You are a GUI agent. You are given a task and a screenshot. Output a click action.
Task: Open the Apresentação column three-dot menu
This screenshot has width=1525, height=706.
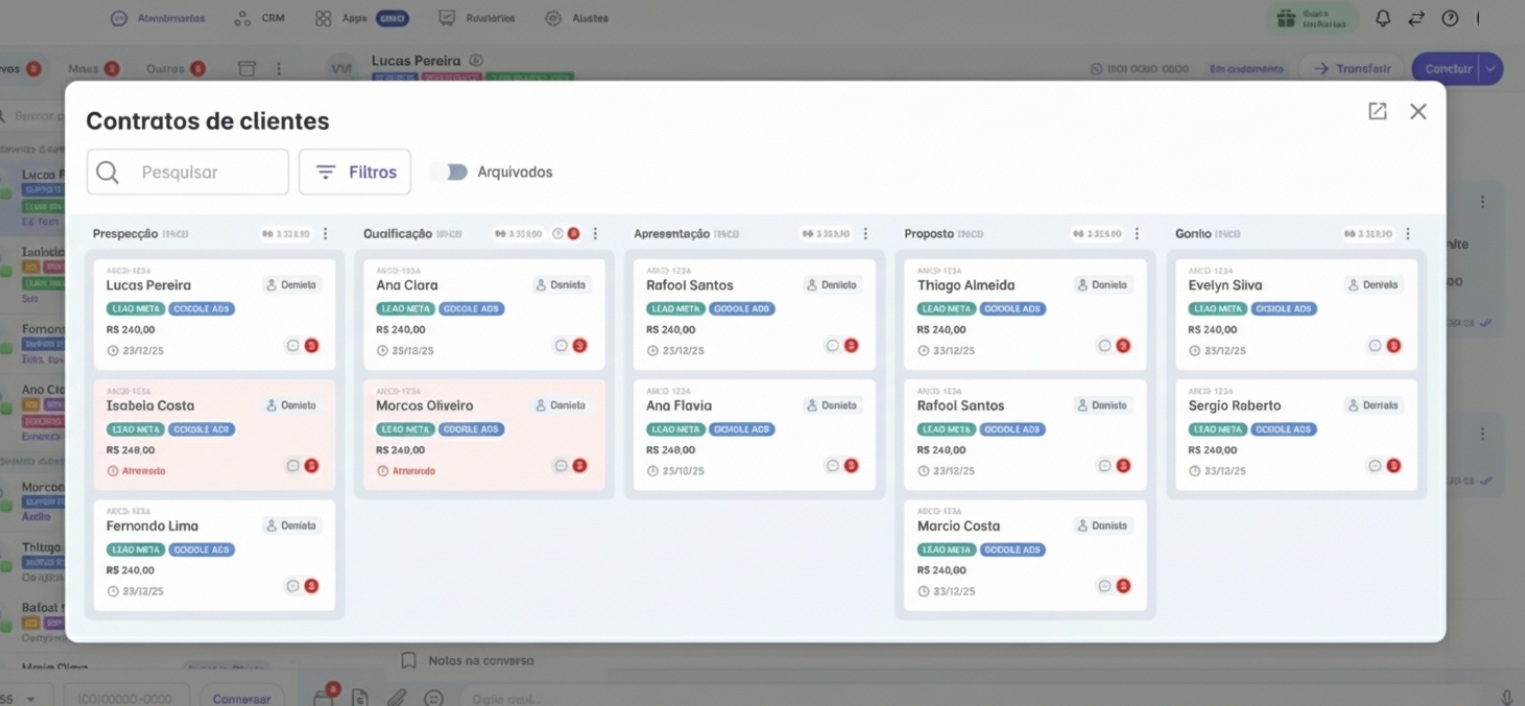(866, 234)
